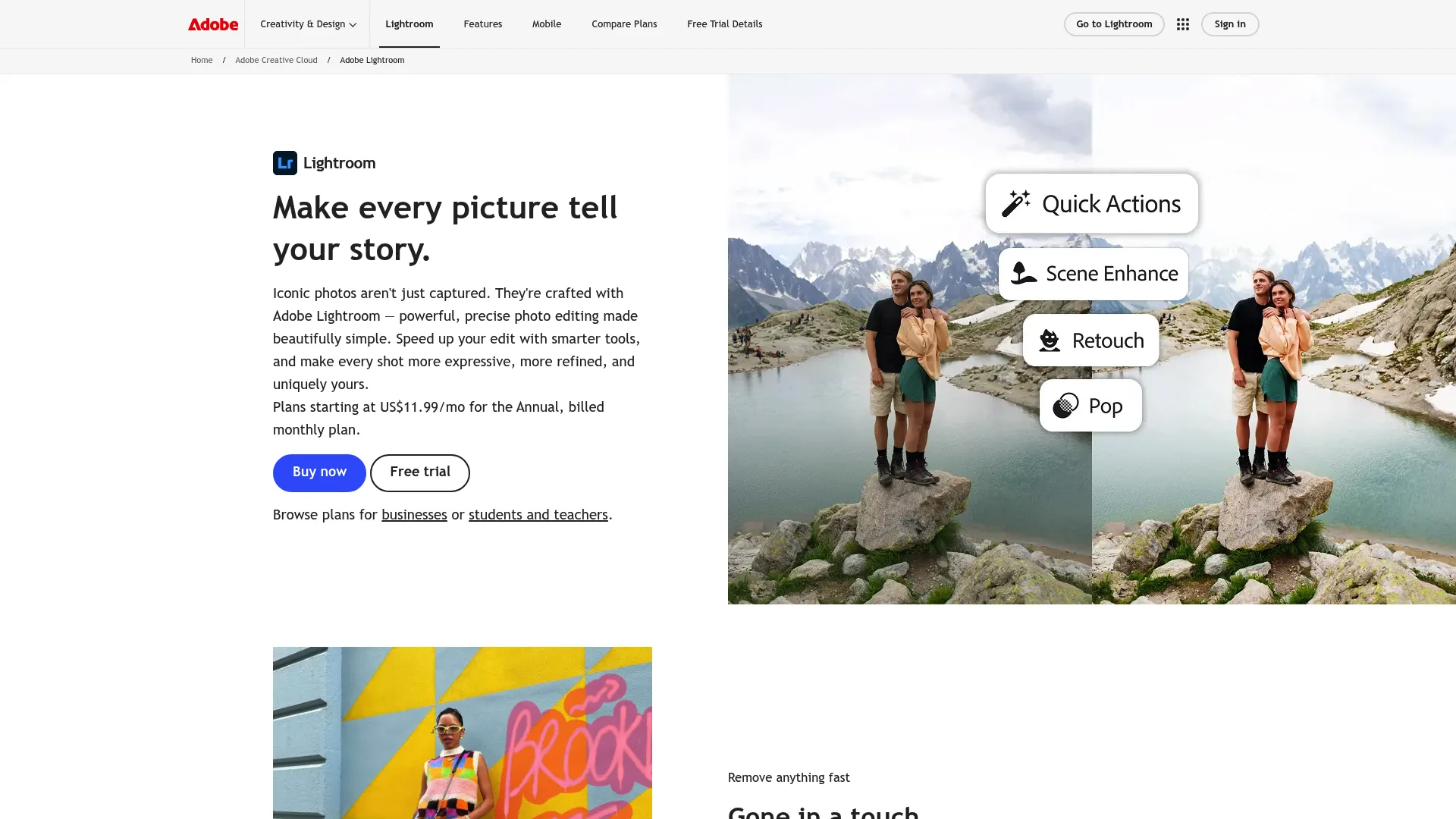Click the Quick Actions card
Image resolution: width=1456 pixels, height=819 pixels.
[x=1092, y=203]
